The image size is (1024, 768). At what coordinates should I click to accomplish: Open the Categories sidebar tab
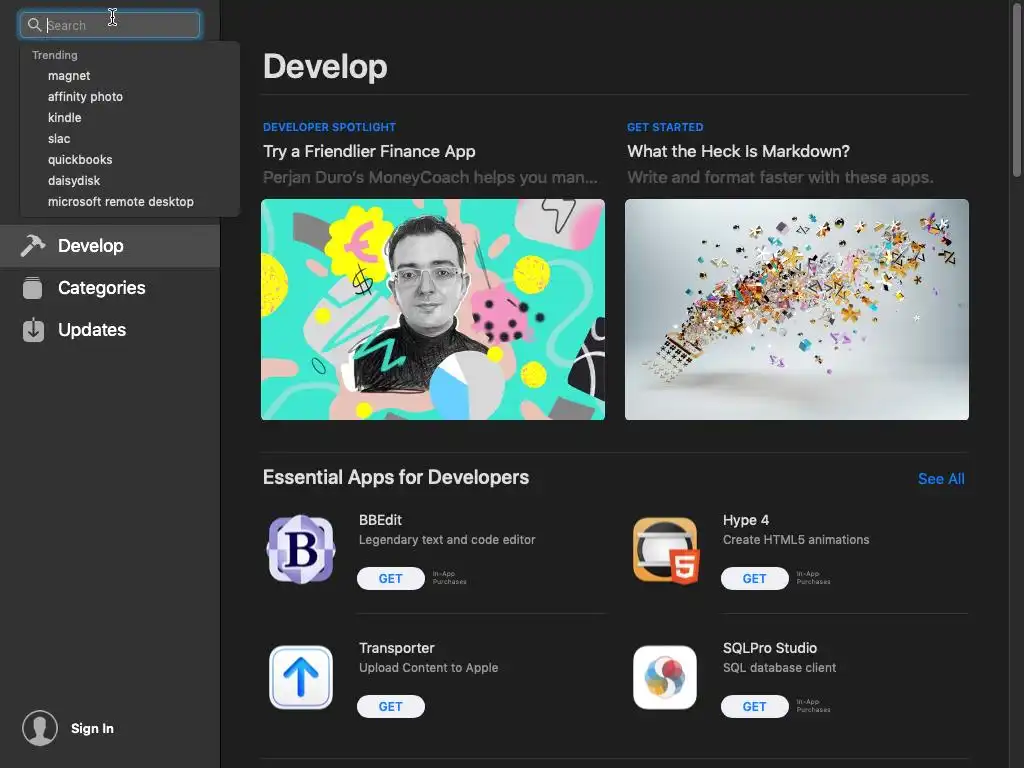point(110,287)
